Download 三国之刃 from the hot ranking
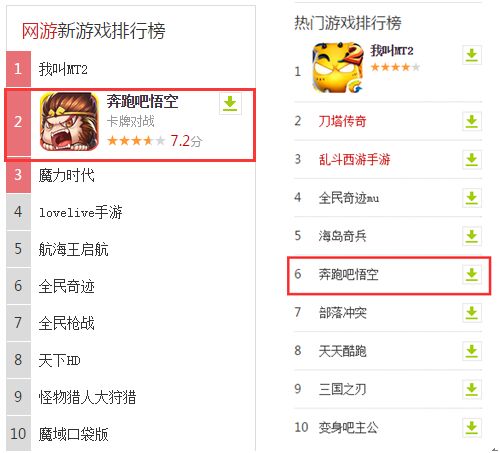This screenshot has height=453, width=500. [472, 389]
